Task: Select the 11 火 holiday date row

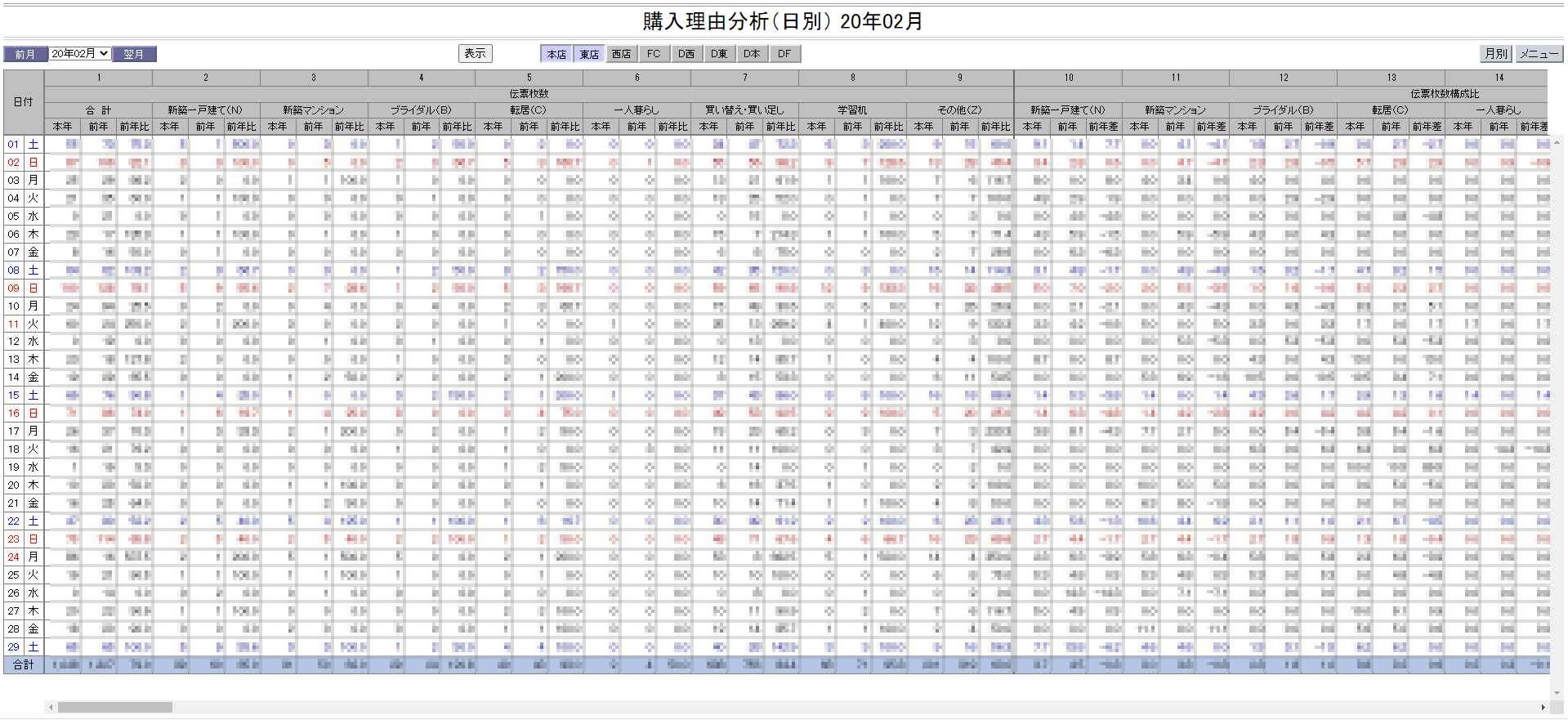Action: (x=24, y=324)
